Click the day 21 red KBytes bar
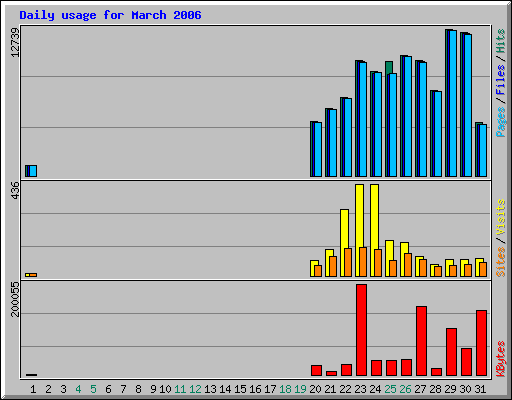The image size is (512, 400). click(331, 373)
